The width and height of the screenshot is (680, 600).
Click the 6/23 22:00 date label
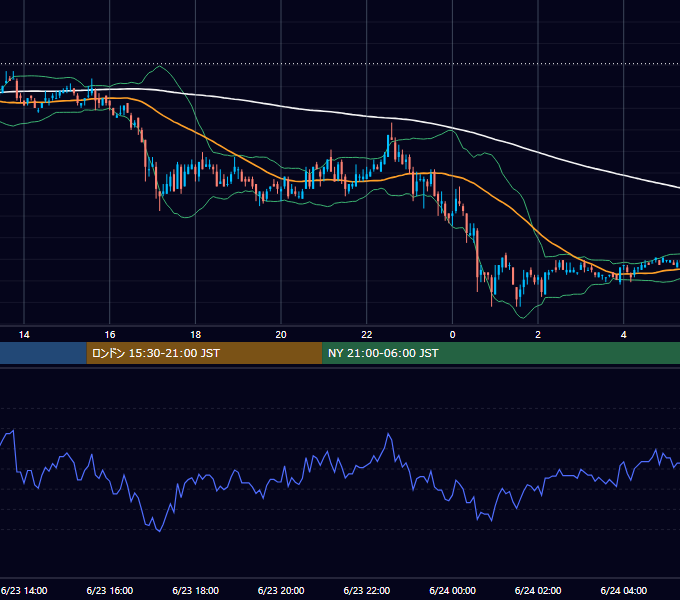coord(367,590)
